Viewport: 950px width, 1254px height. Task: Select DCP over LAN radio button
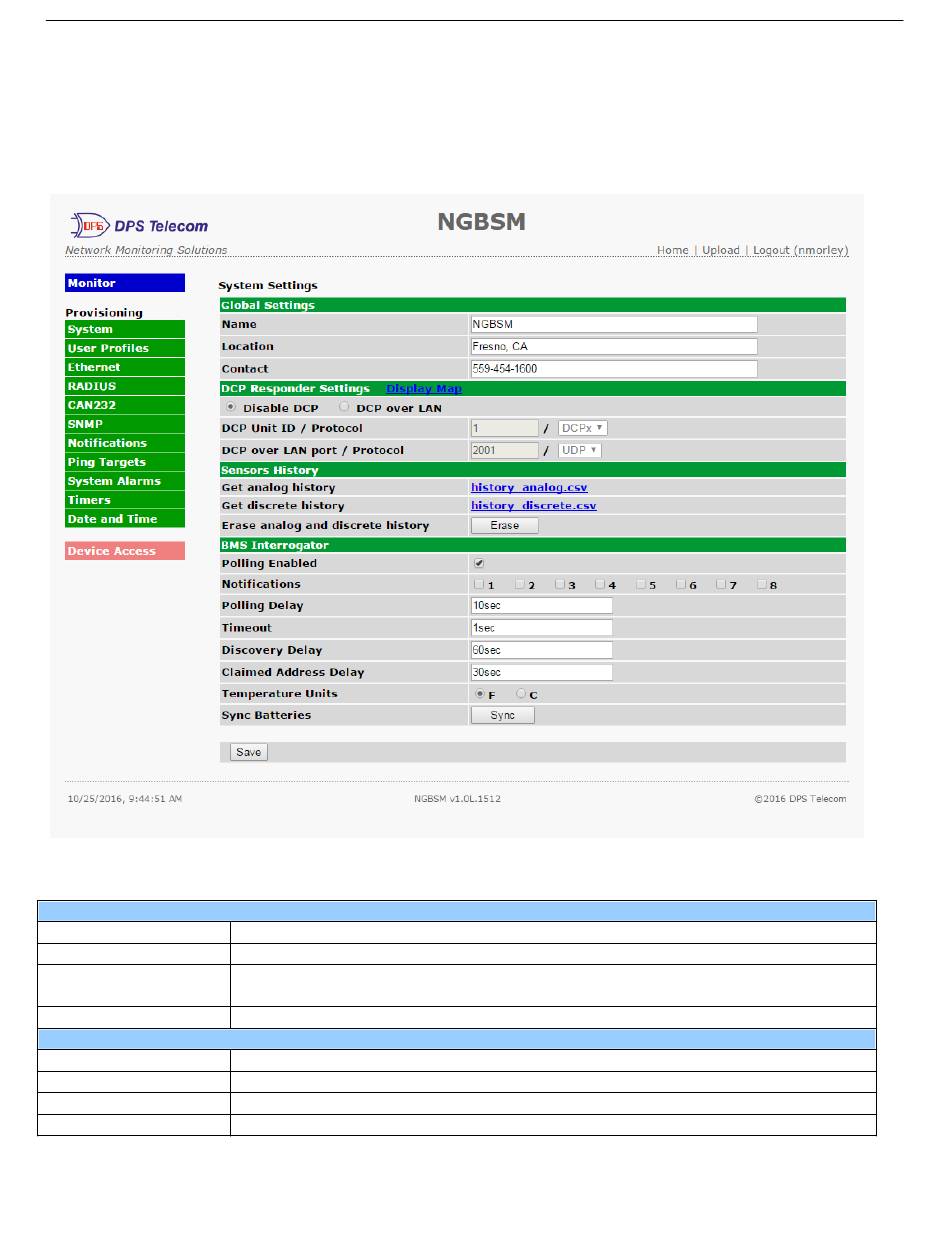coord(345,408)
